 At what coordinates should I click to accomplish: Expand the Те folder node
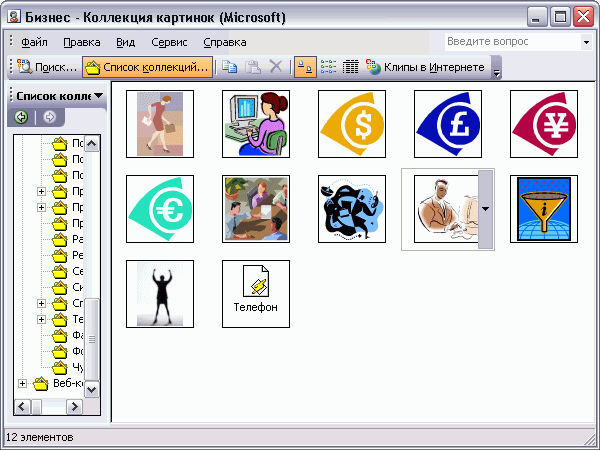tap(41, 320)
